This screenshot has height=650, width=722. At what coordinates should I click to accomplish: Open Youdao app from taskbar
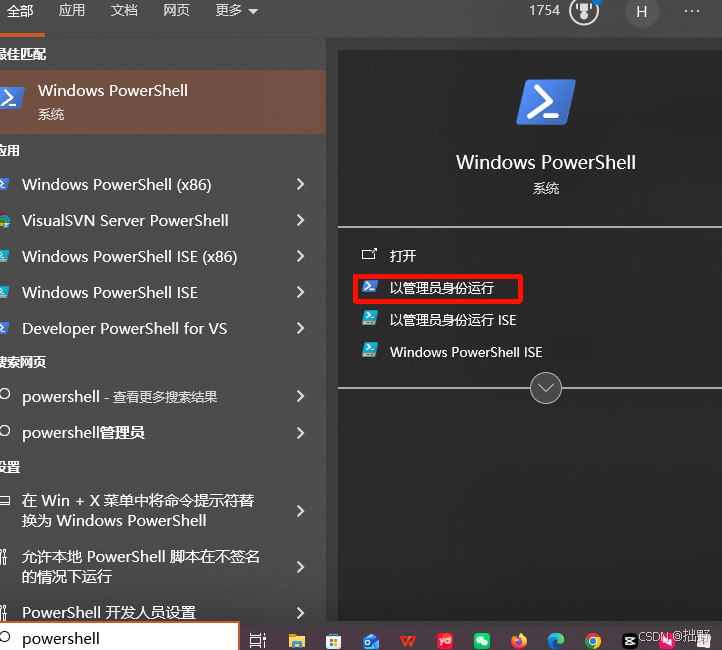point(445,640)
